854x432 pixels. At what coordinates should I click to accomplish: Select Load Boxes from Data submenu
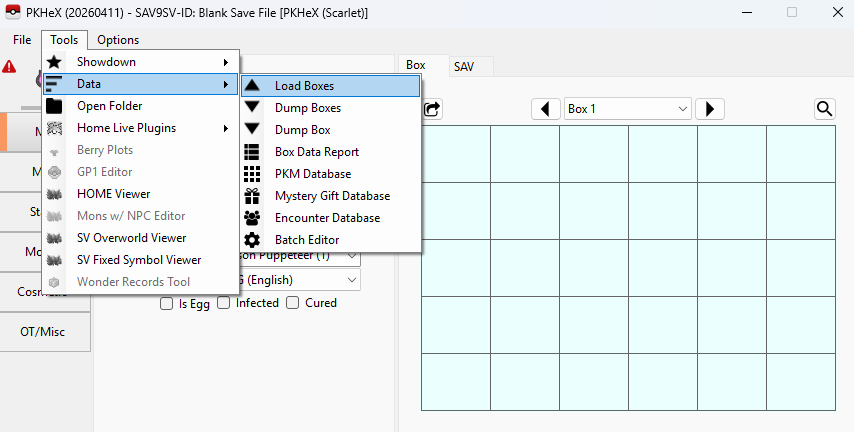pyautogui.click(x=330, y=86)
